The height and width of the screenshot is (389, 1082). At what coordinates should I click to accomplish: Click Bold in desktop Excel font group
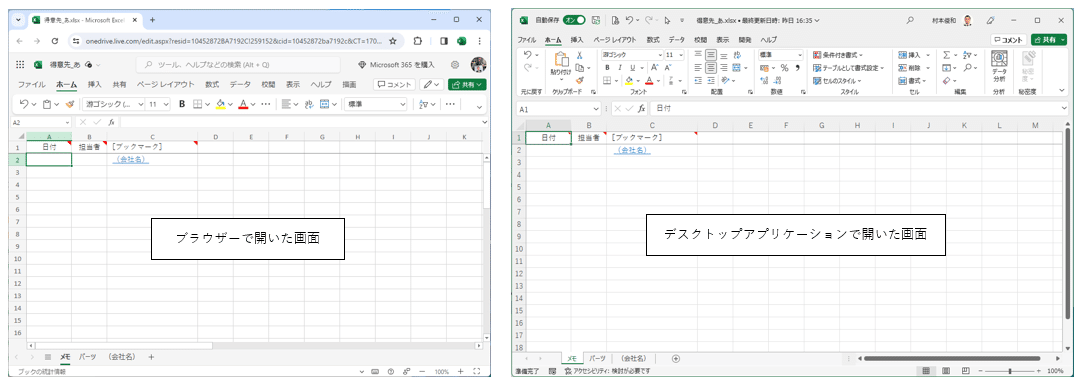tap(607, 68)
